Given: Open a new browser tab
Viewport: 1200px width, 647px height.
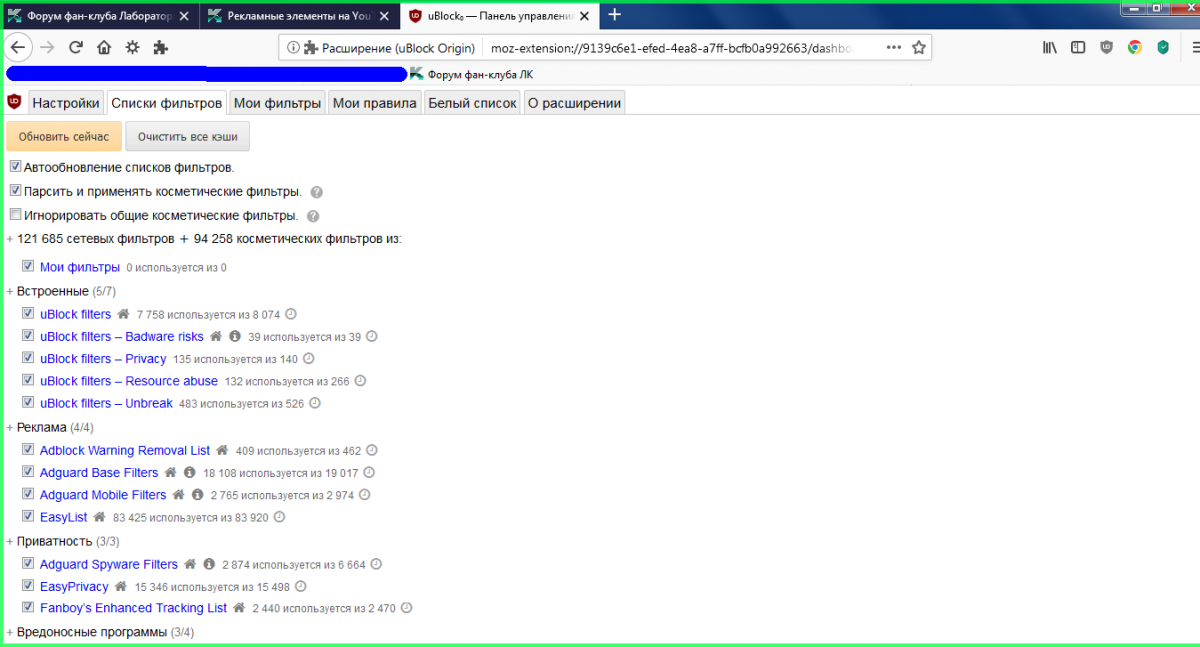Looking at the screenshot, I should pos(614,14).
